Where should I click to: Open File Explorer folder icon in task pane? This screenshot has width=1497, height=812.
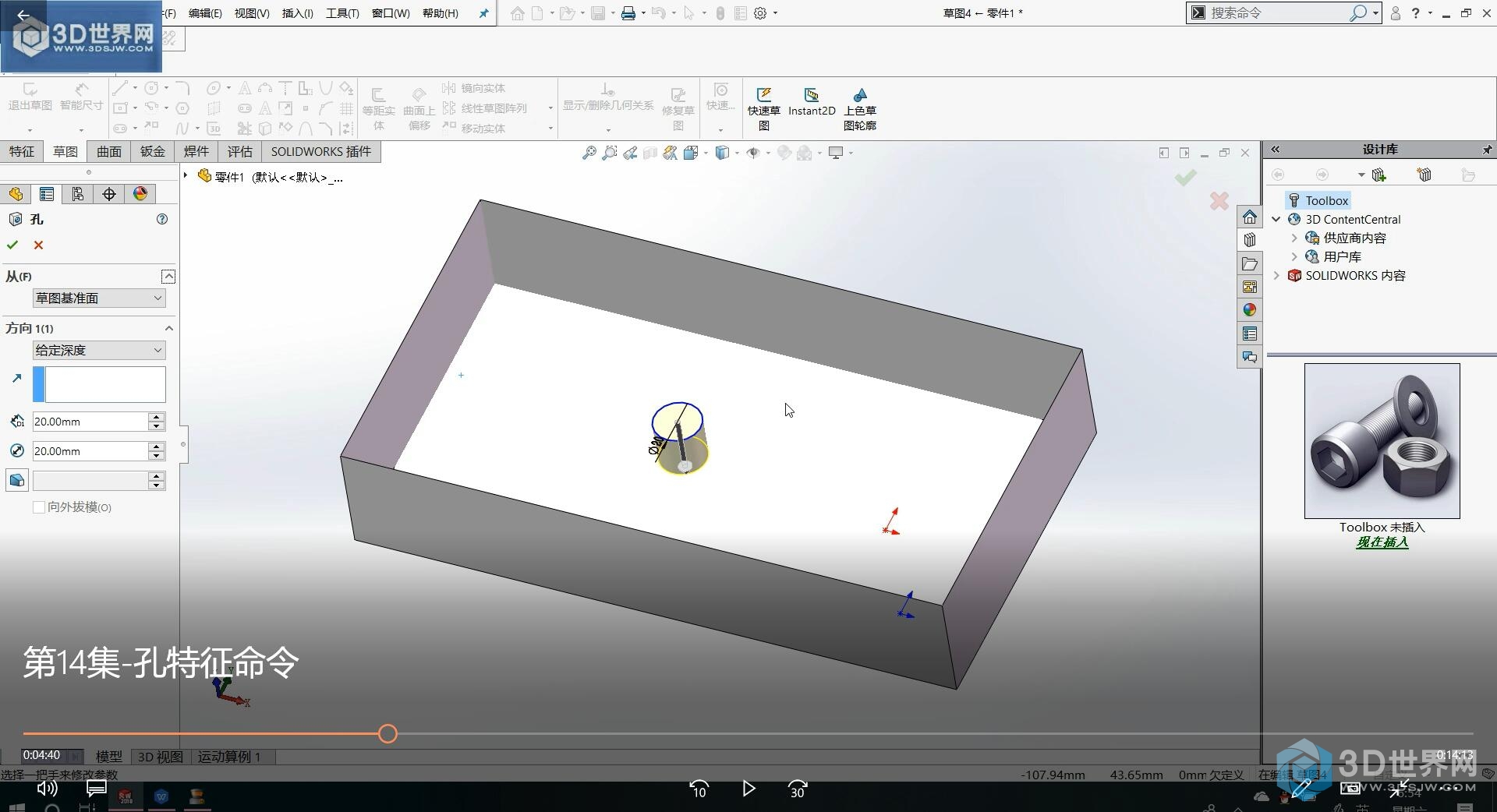coord(1250,263)
